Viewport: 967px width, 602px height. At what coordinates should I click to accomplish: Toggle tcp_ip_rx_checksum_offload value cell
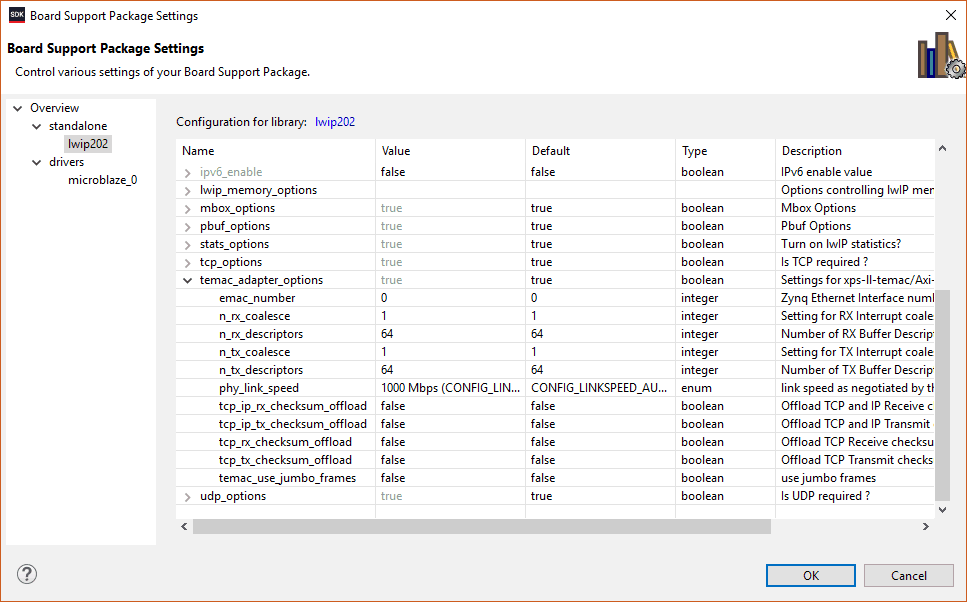click(450, 406)
